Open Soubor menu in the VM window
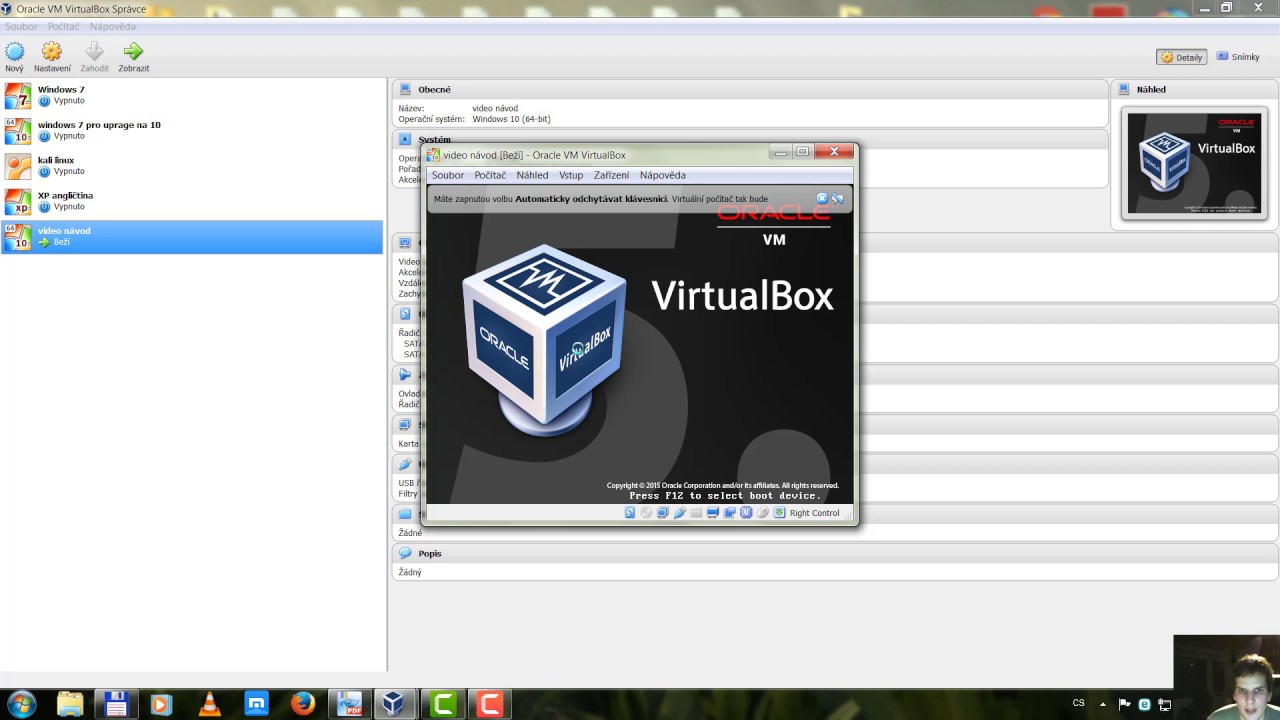 point(448,175)
